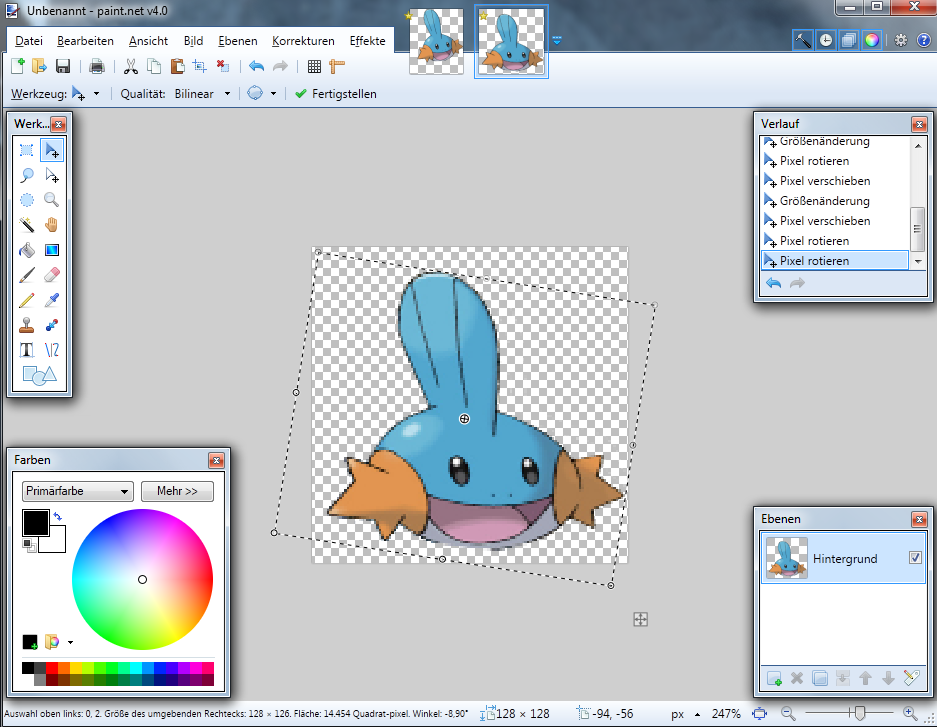This screenshot has height=727, width=937.
Task: Click the Save toolbar icon
Action: pos(63,66)
